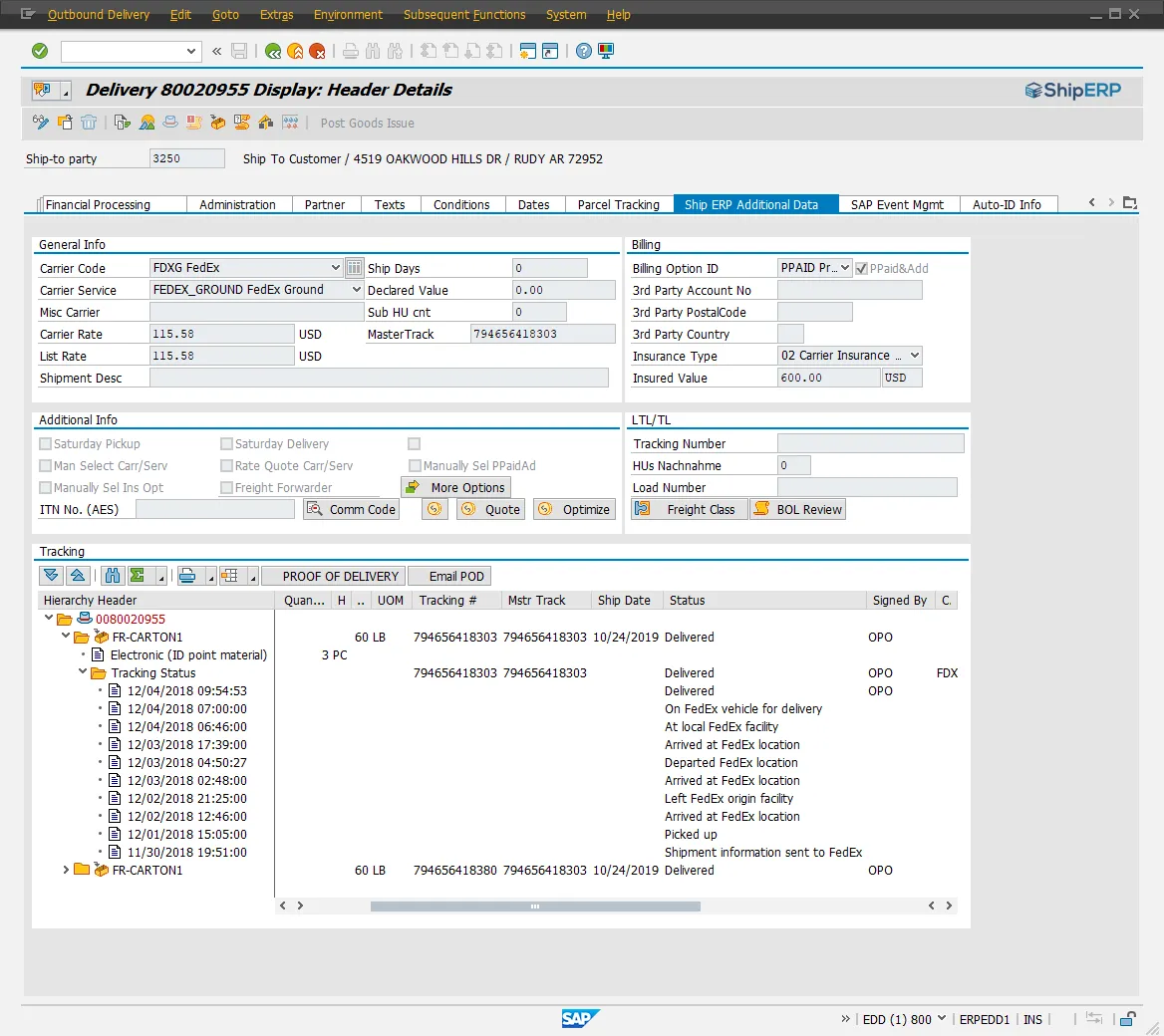This screenshot has height=1036, width=1164.
Task: Switch to the Parcel Tracking tab
Action: tap(618, 204)
